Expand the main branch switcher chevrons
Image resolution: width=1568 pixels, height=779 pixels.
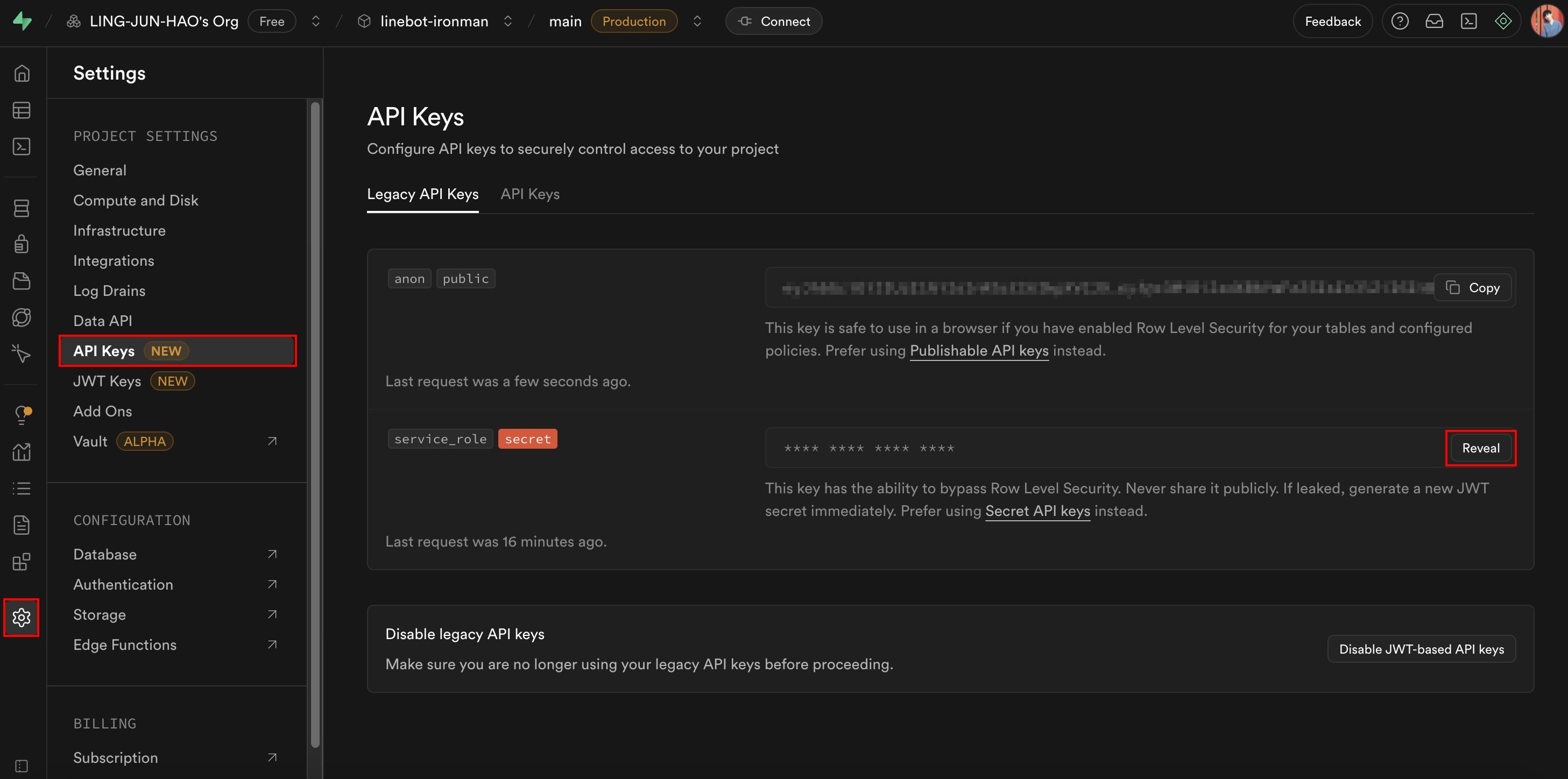[697, 22]
